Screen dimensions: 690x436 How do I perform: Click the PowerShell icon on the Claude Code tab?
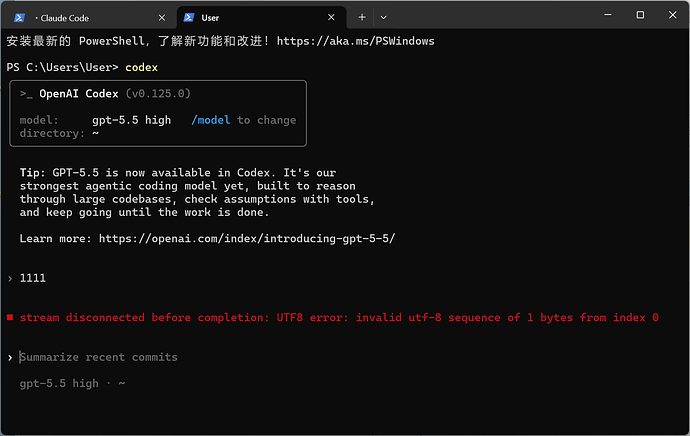(x=19, y=18)
